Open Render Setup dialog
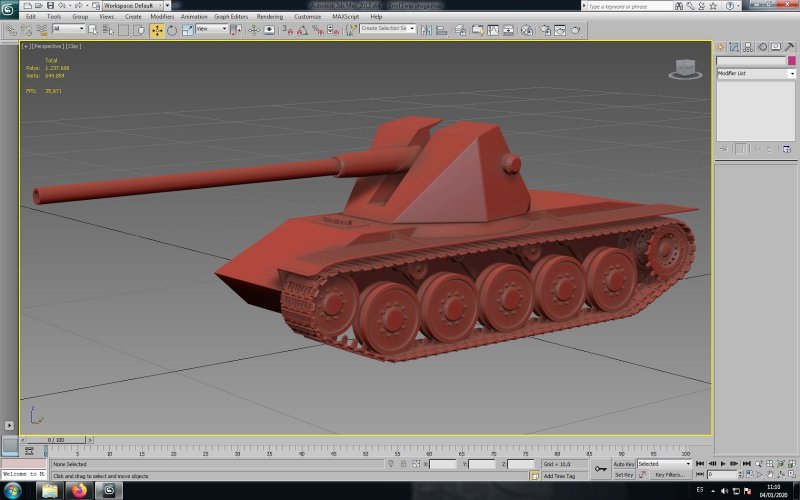This screenshot has height=500, width=800. click(545, 30)
